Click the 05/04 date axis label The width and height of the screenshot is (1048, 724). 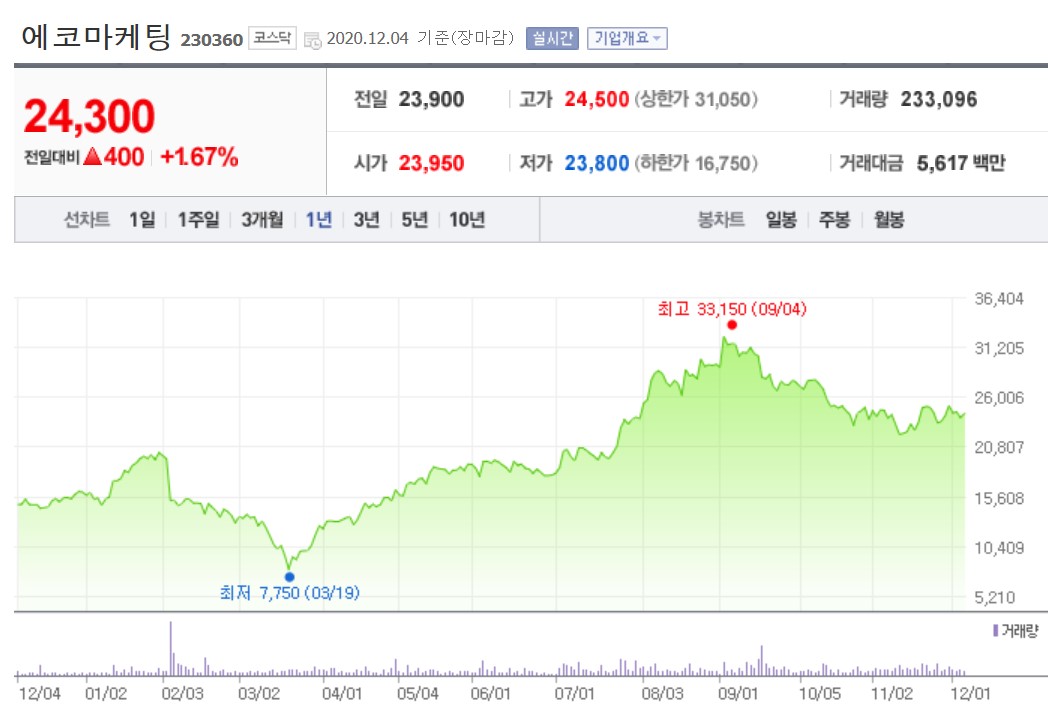[418, 694]
